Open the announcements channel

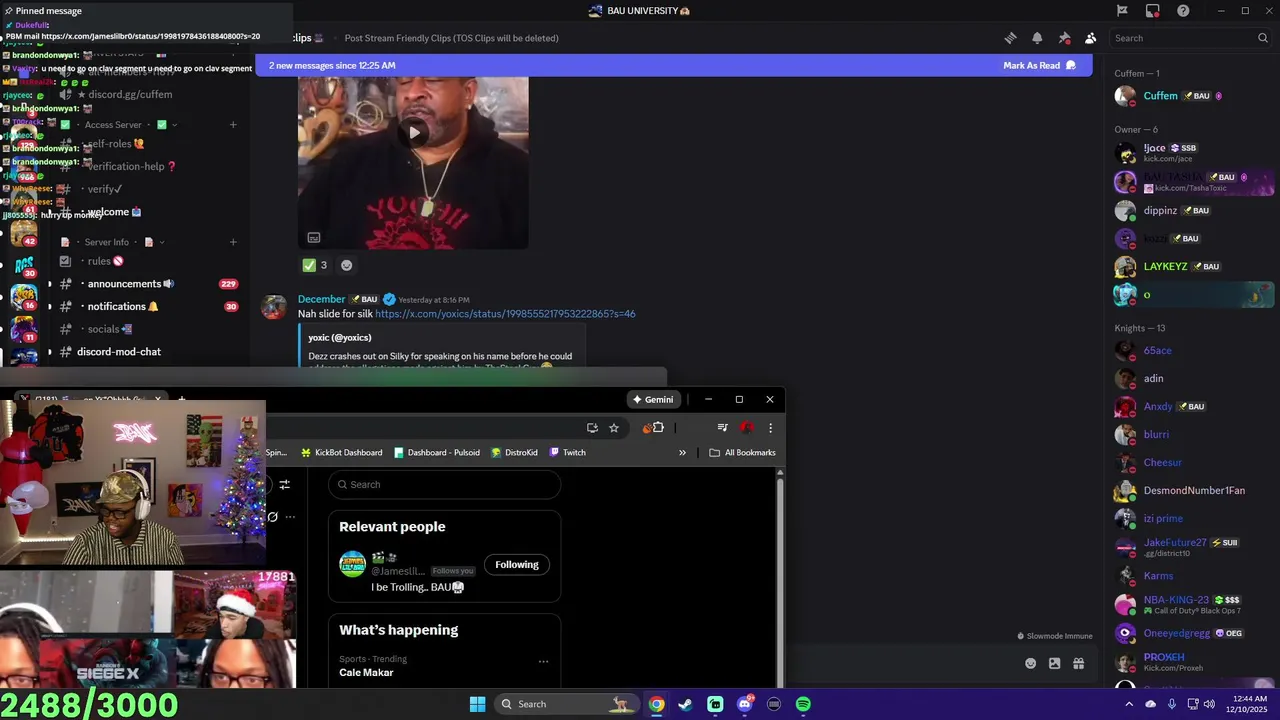147,284
